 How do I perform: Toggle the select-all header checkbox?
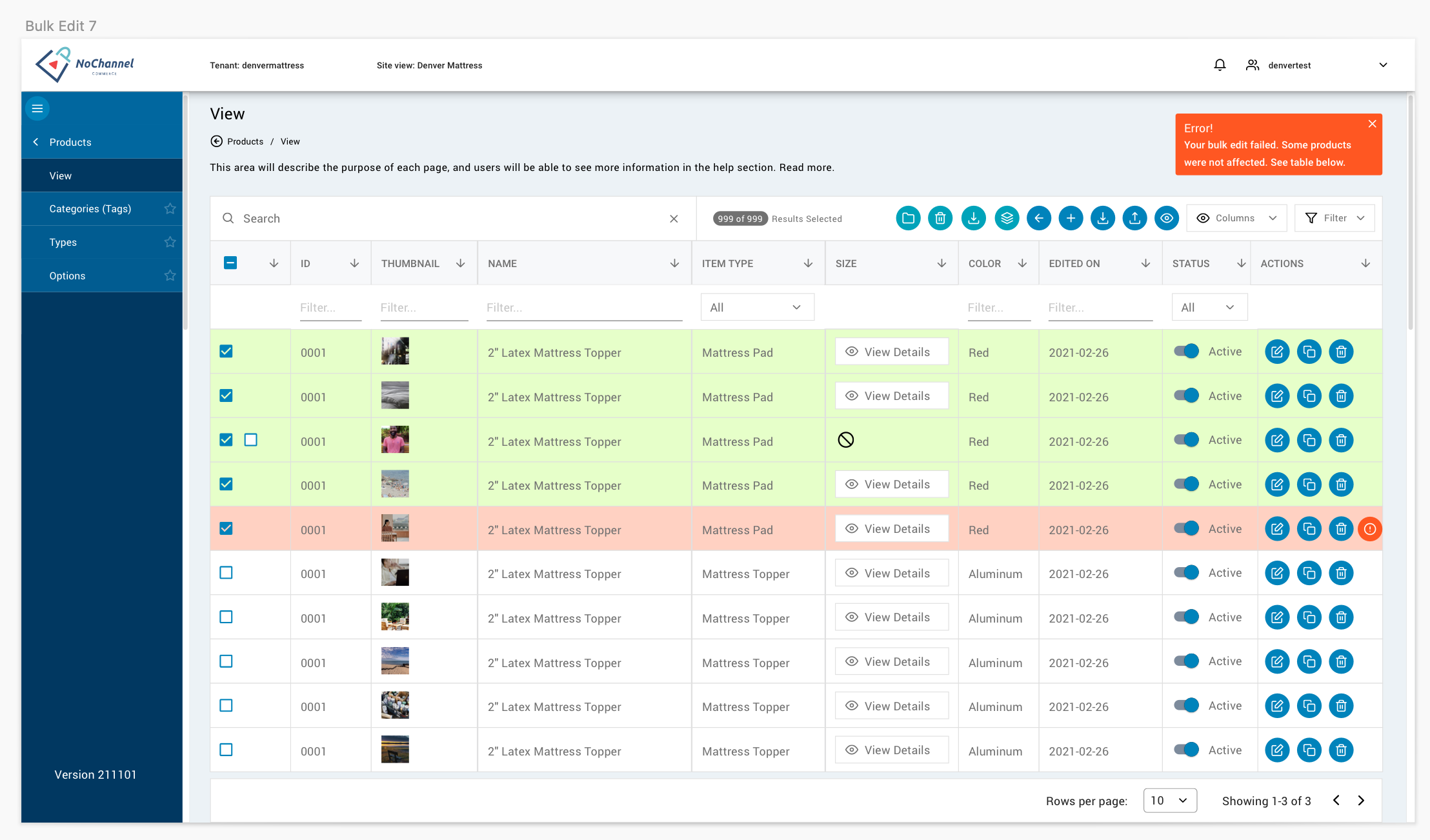(x=230, y=263)
